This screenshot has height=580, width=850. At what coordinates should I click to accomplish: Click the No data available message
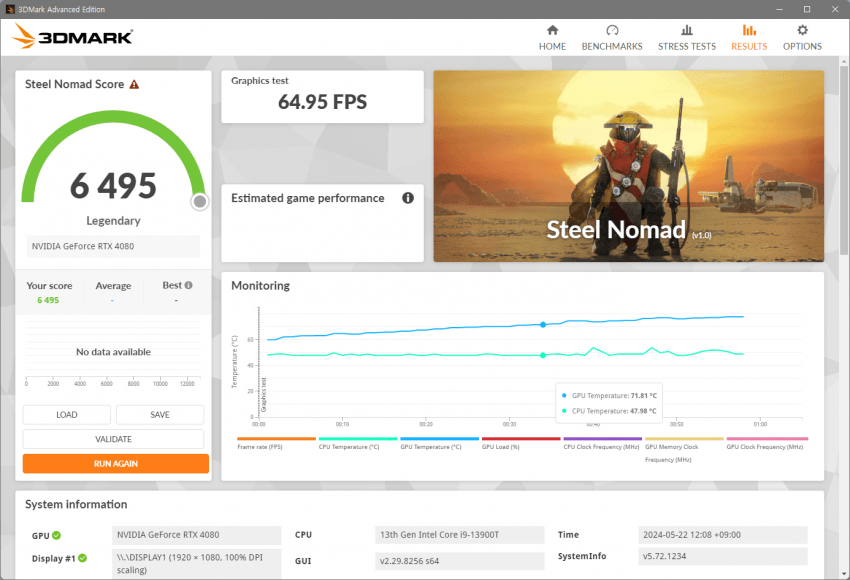click(113, 352)
